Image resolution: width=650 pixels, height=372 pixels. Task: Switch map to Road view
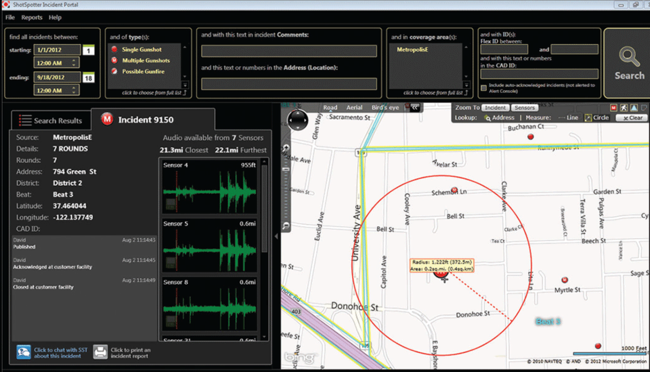[x=330, y=107]
